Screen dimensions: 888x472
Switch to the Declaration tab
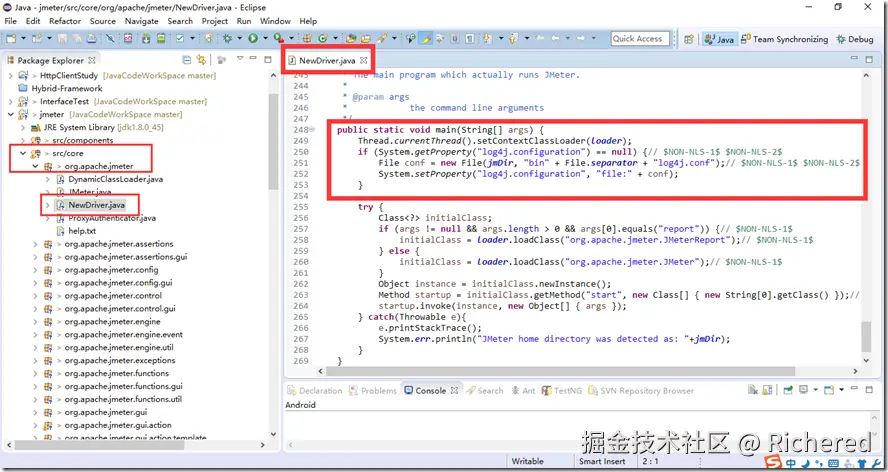[315, 391]
